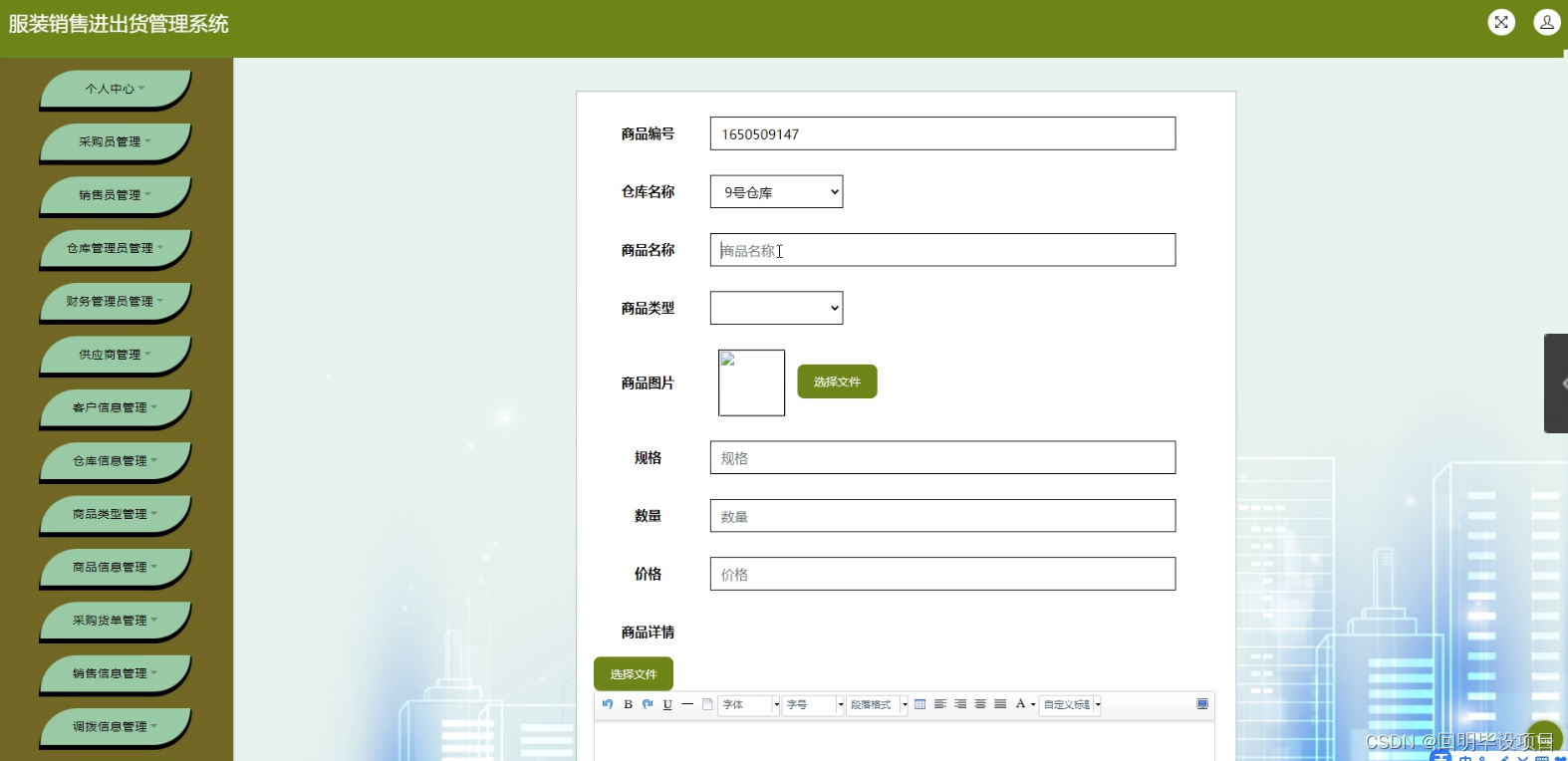The image size is (1568, 761).
Task: Click editor fullscreen icon at toolbar right
Action: click(1202, 704)
